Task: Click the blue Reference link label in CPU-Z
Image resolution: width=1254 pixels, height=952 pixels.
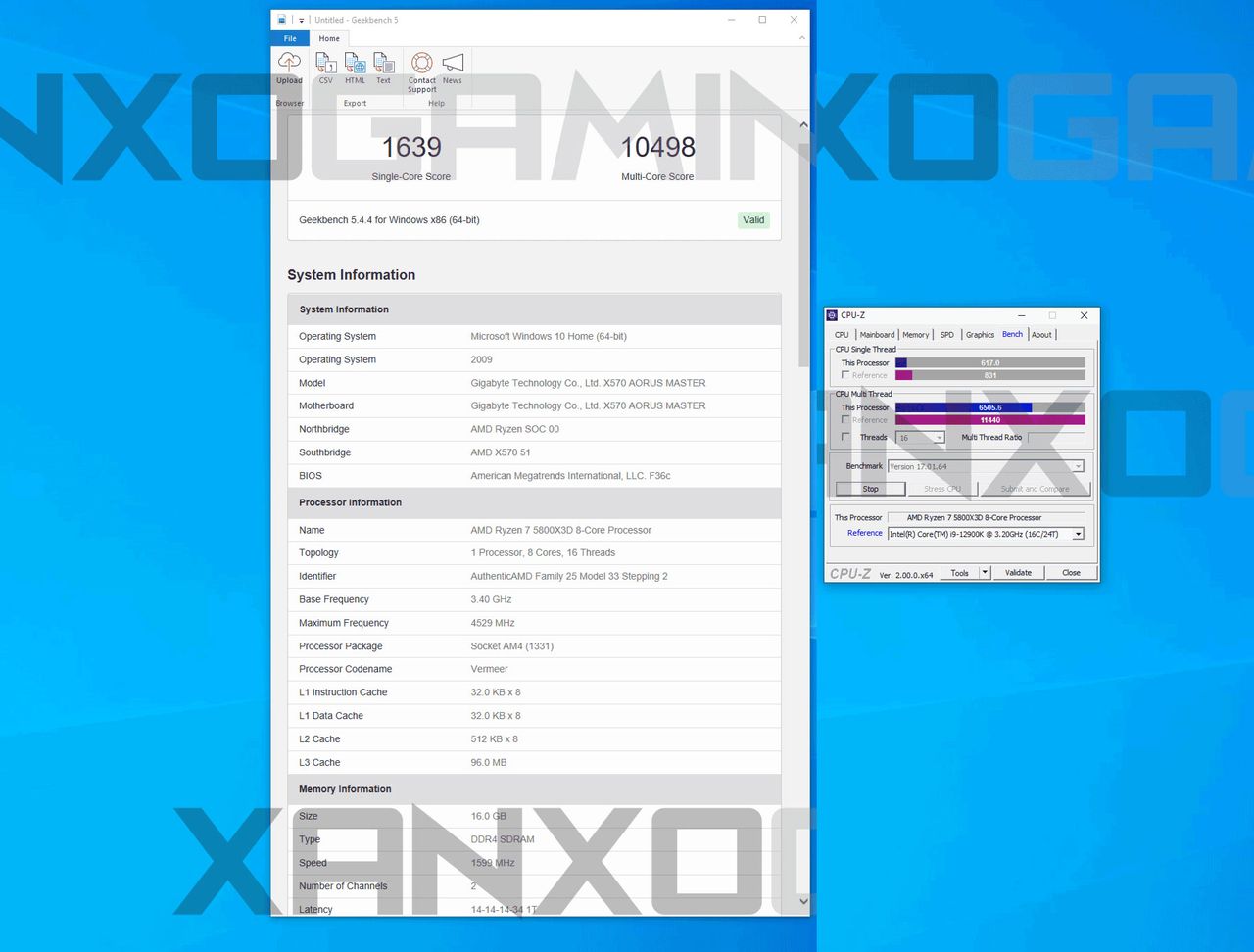Action: 864,533
